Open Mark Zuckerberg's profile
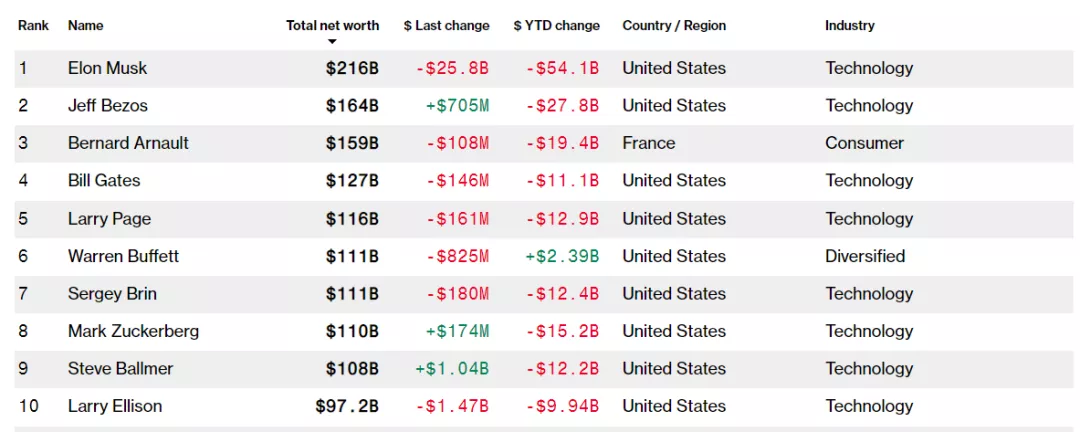The image size is (1080, 432). click(133, 331)
